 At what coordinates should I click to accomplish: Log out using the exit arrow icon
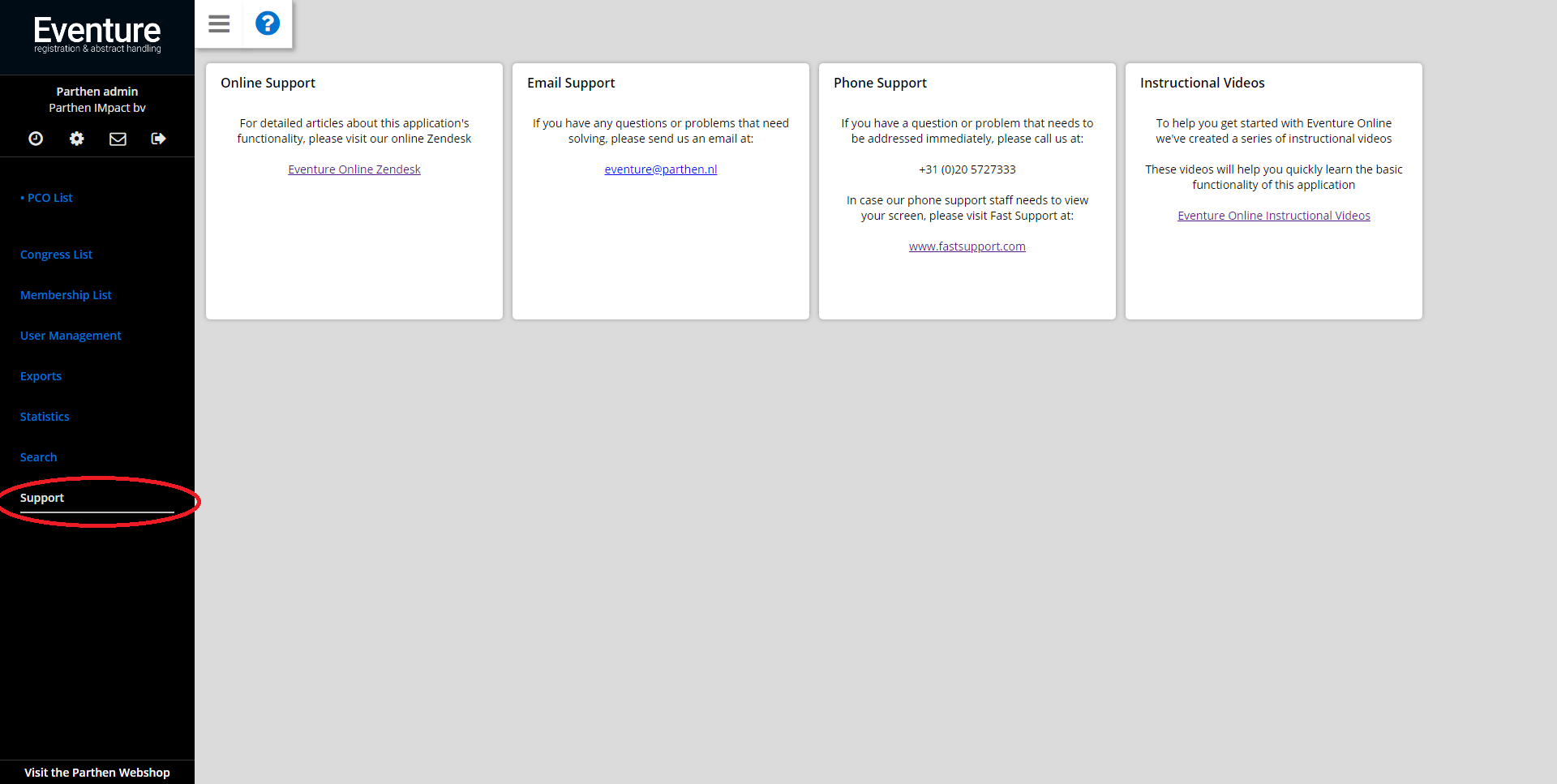(159, 139)
